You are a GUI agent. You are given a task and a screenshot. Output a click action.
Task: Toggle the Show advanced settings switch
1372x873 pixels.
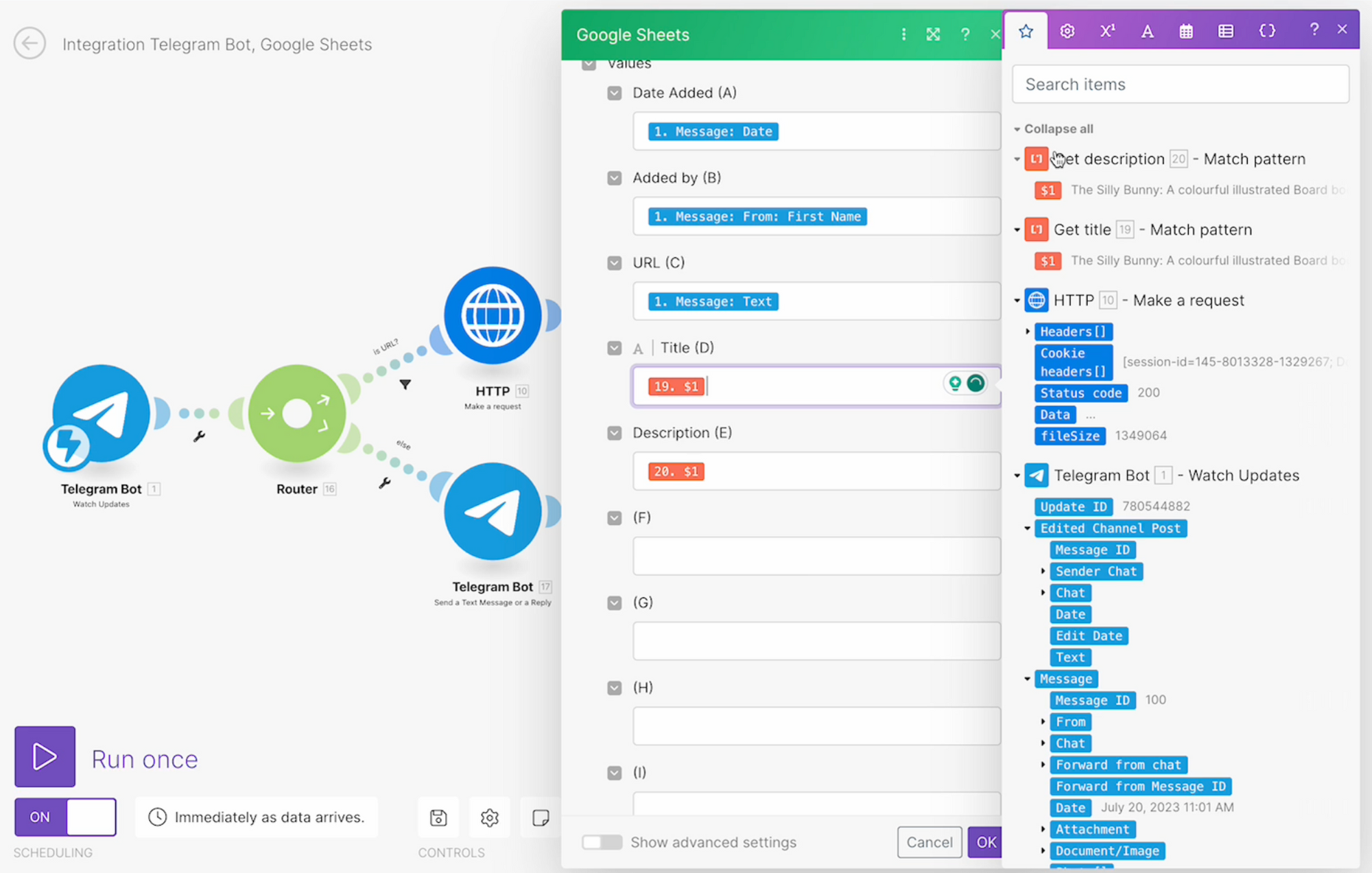point(600,842)
